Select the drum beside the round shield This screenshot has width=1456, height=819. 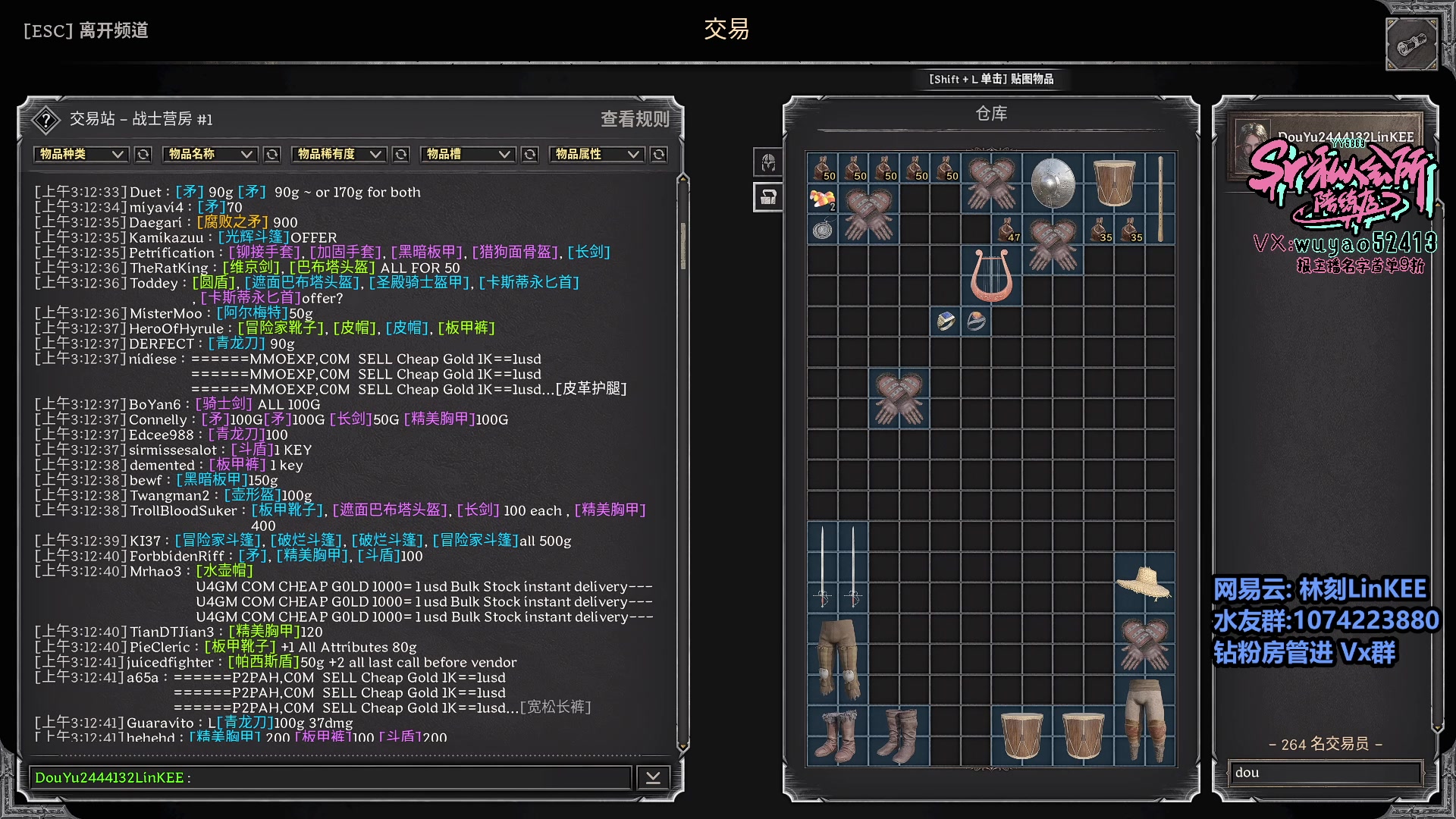(1114, 183)
